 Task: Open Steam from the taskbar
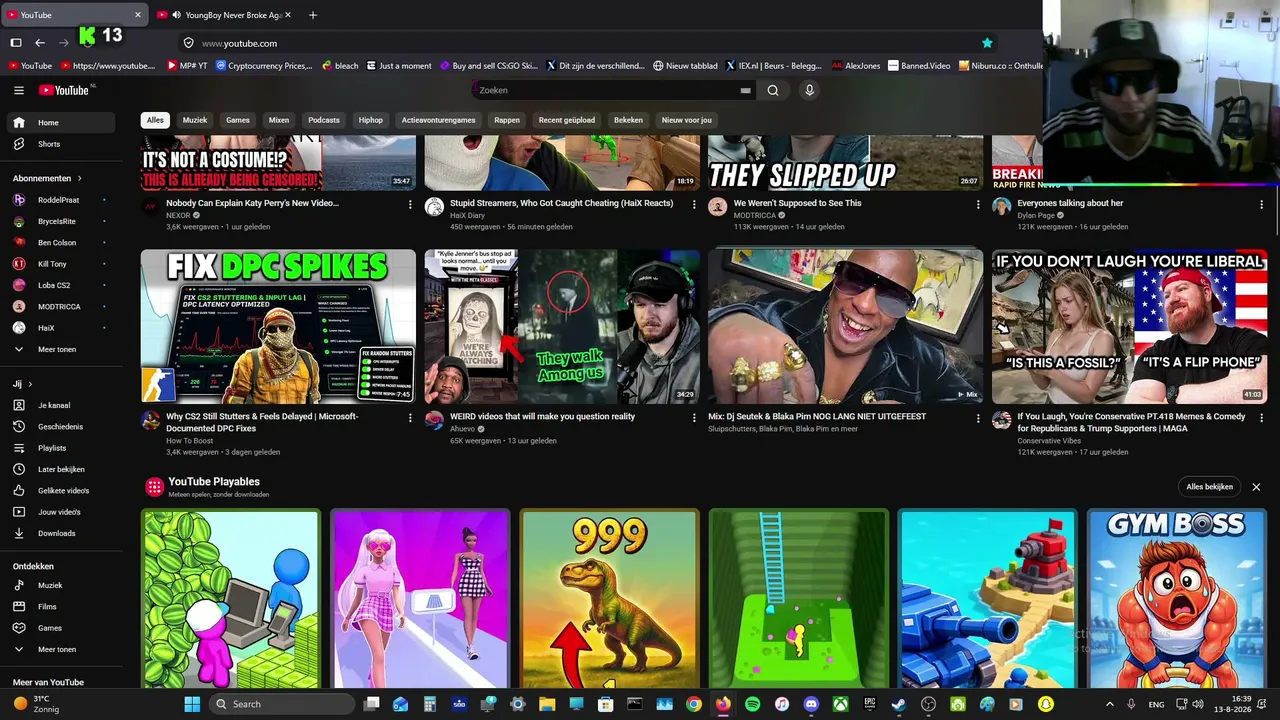point(899,704)
